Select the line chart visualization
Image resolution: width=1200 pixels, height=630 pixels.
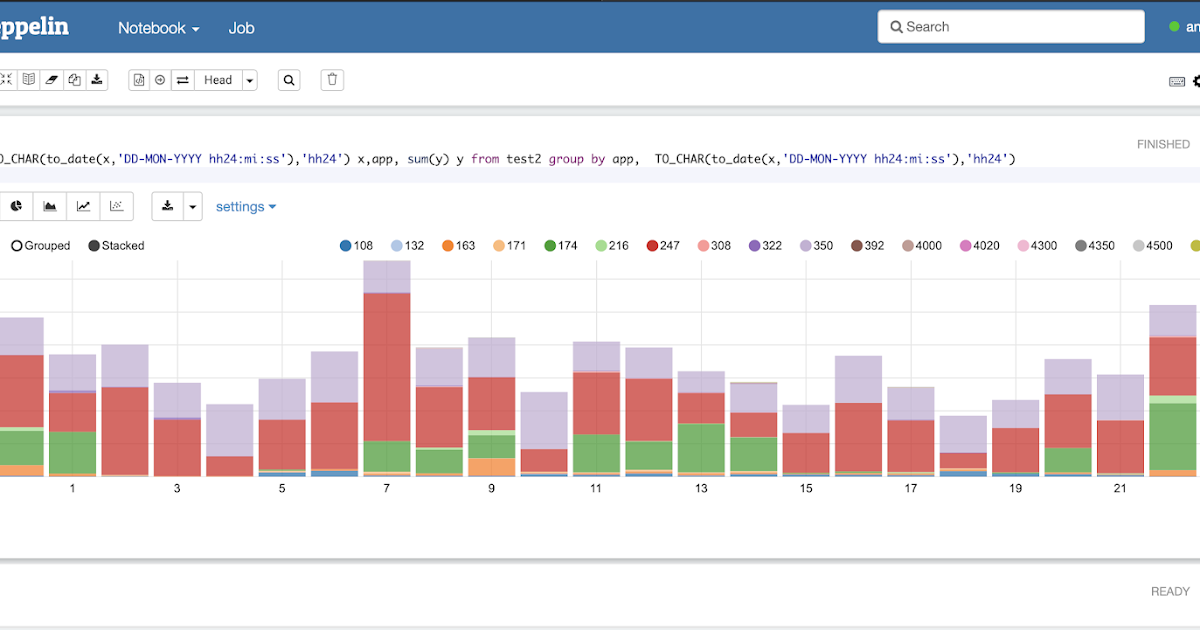83,205
